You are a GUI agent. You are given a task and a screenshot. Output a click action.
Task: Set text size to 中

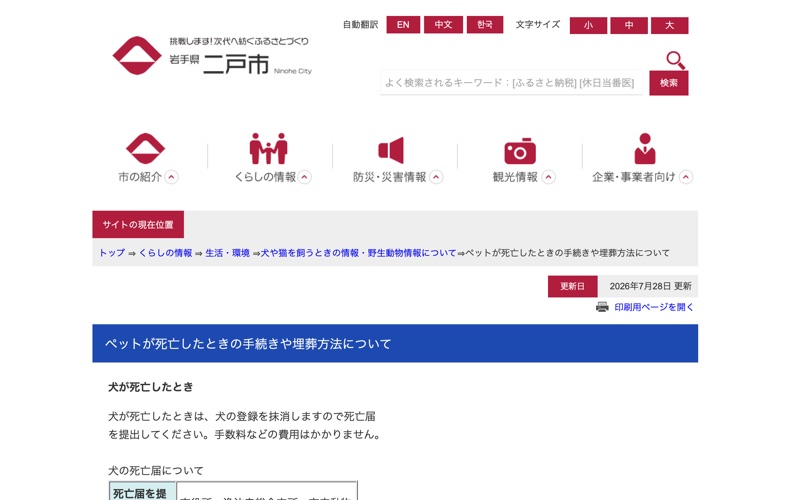click(629, 26)
